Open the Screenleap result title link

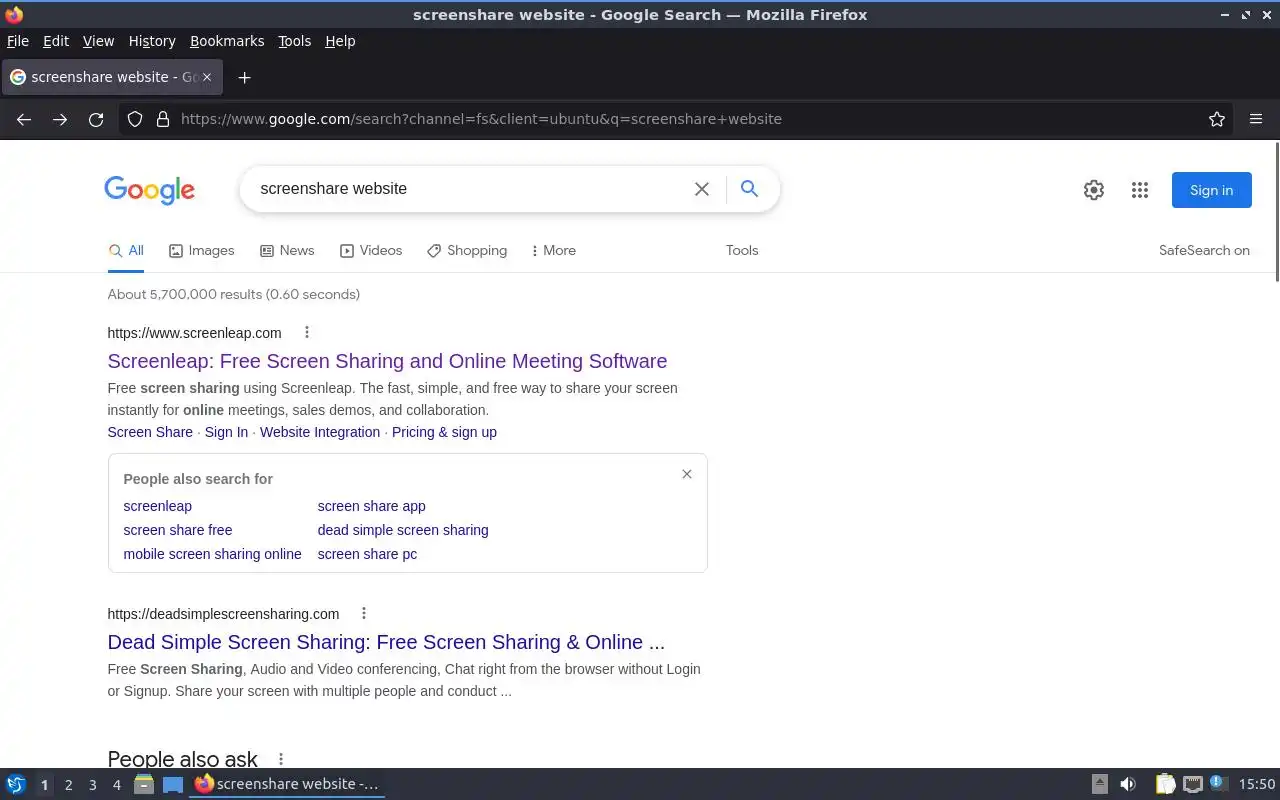pyautogui.click(x=387, y=361)
